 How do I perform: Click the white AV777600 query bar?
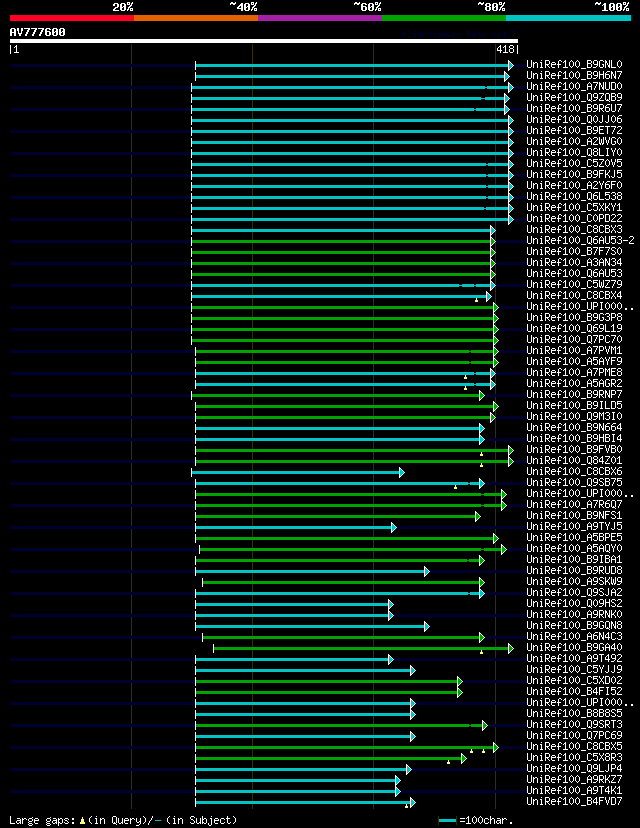[x=263, y=41]
